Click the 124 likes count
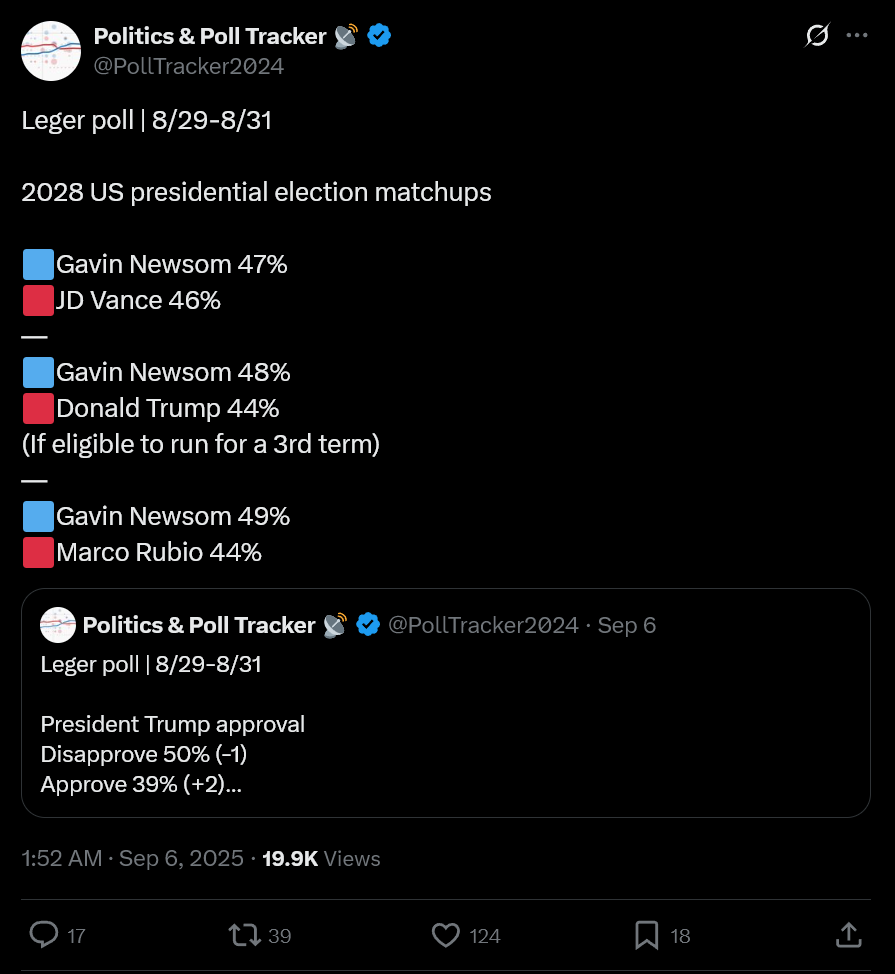Screen dimensions: 895x974 485,936
